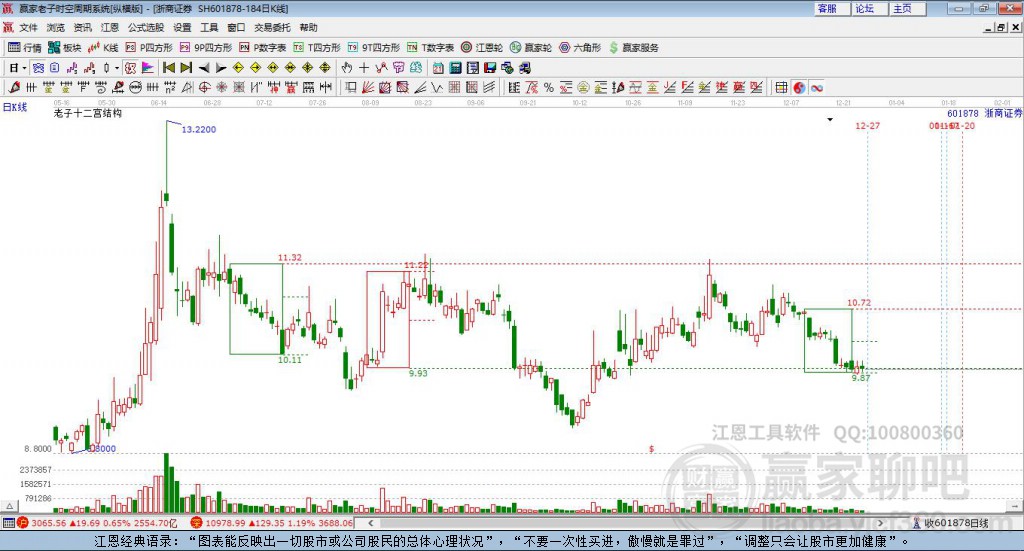The width and height of the screenshot is (1024, 551).
Task: Select the red fan lines tool
Action: (368, 87)
